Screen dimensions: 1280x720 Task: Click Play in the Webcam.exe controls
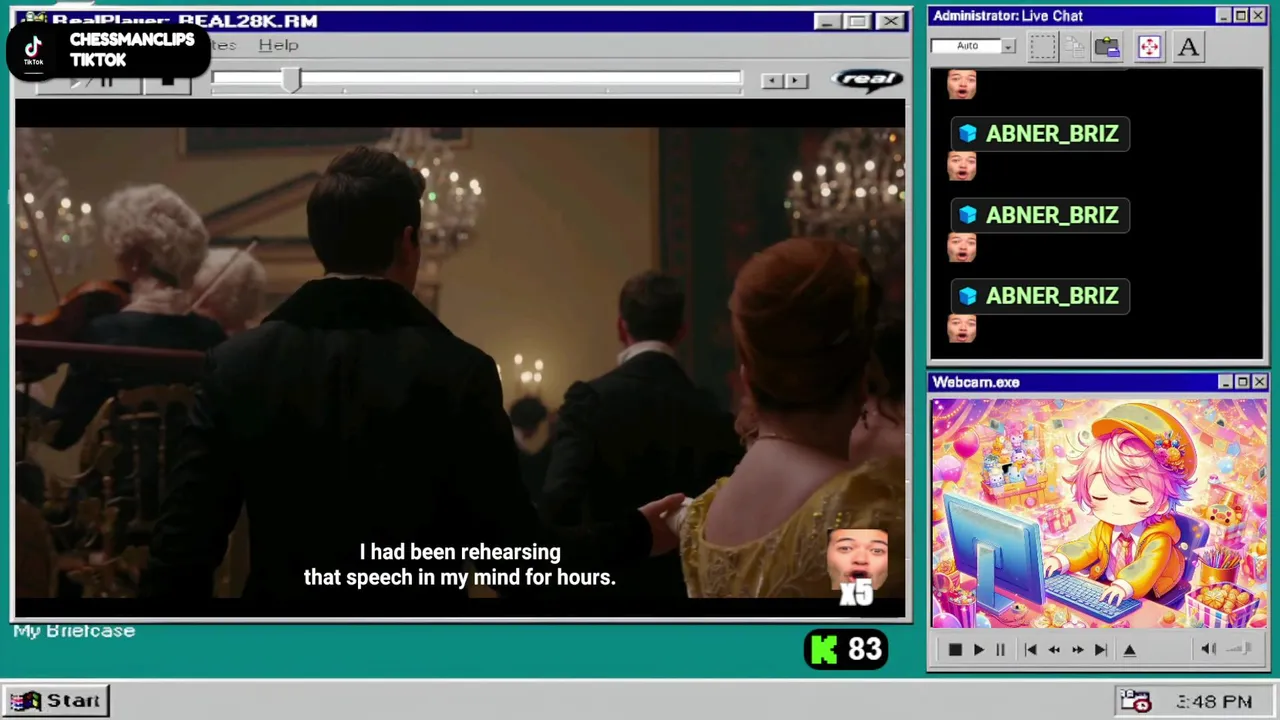click(979, 650)
